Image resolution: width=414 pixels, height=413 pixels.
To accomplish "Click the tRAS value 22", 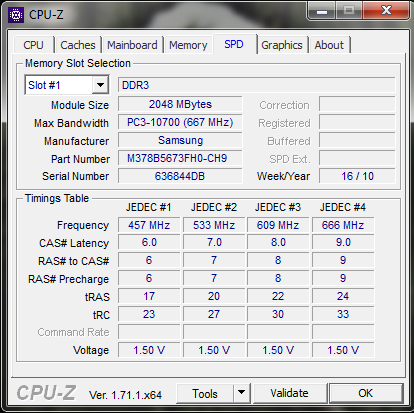I will [278, 296].
